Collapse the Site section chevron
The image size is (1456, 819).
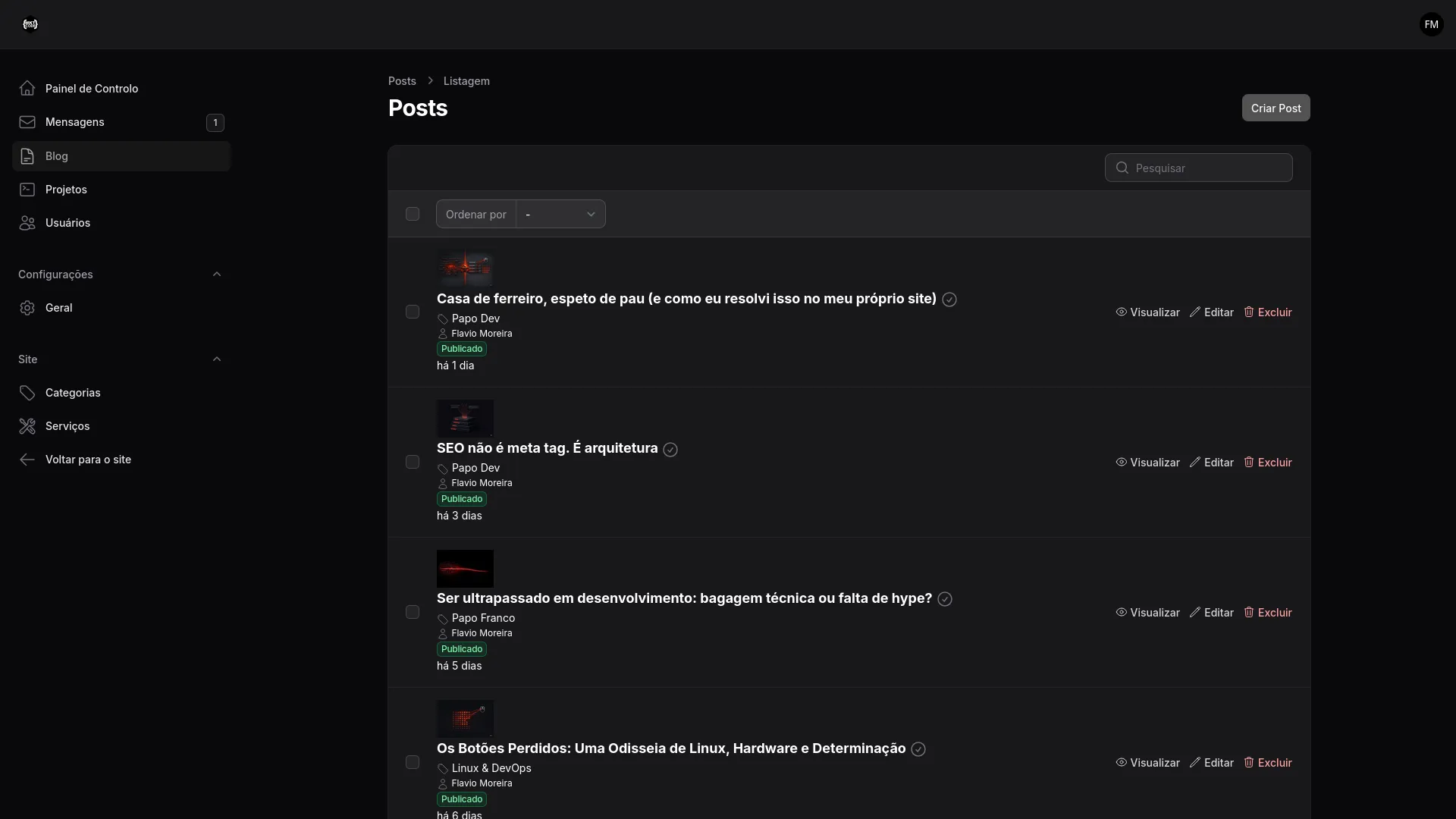[218, 359]
